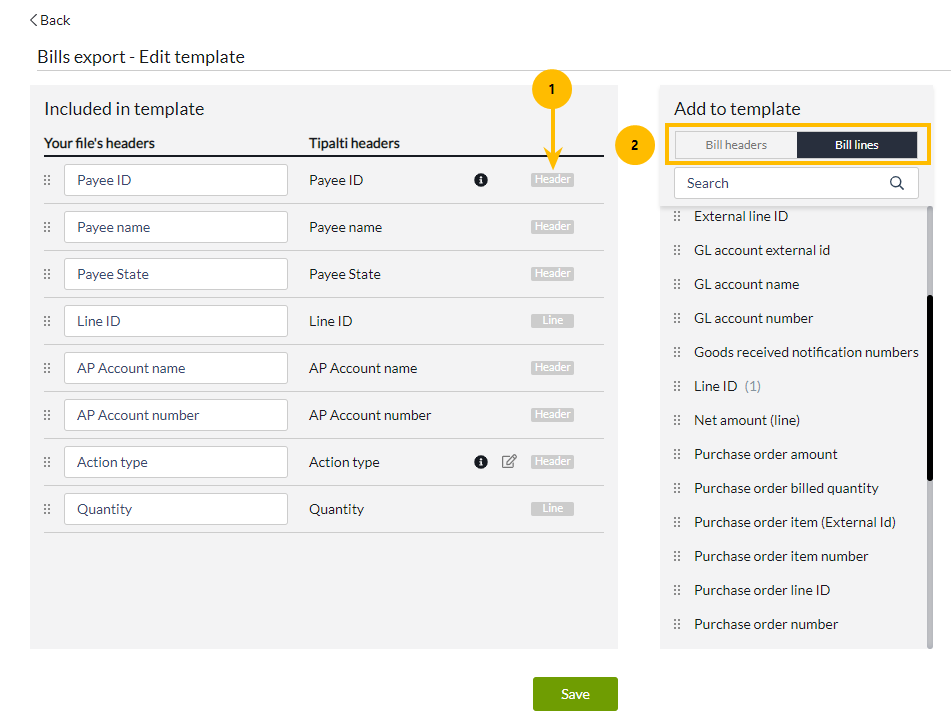The image size is (951, 723).
Task: Click the drag handle beside Line ID (1) item
Action: [x=678, y=386]
